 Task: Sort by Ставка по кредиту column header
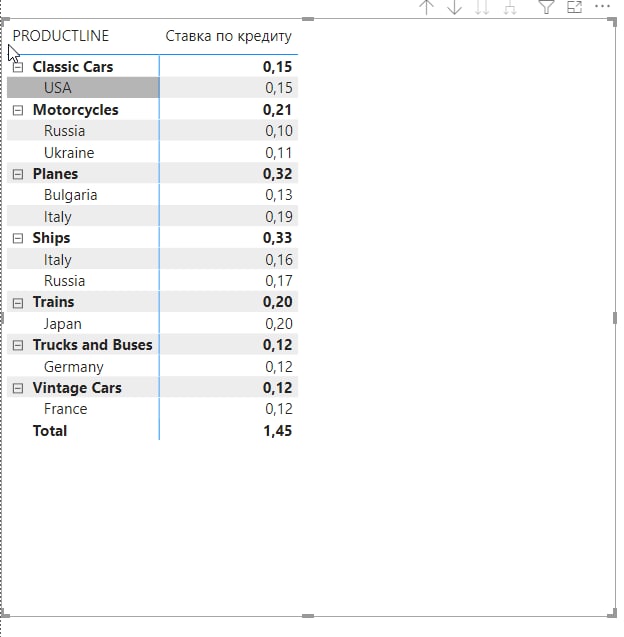point(228,36)
